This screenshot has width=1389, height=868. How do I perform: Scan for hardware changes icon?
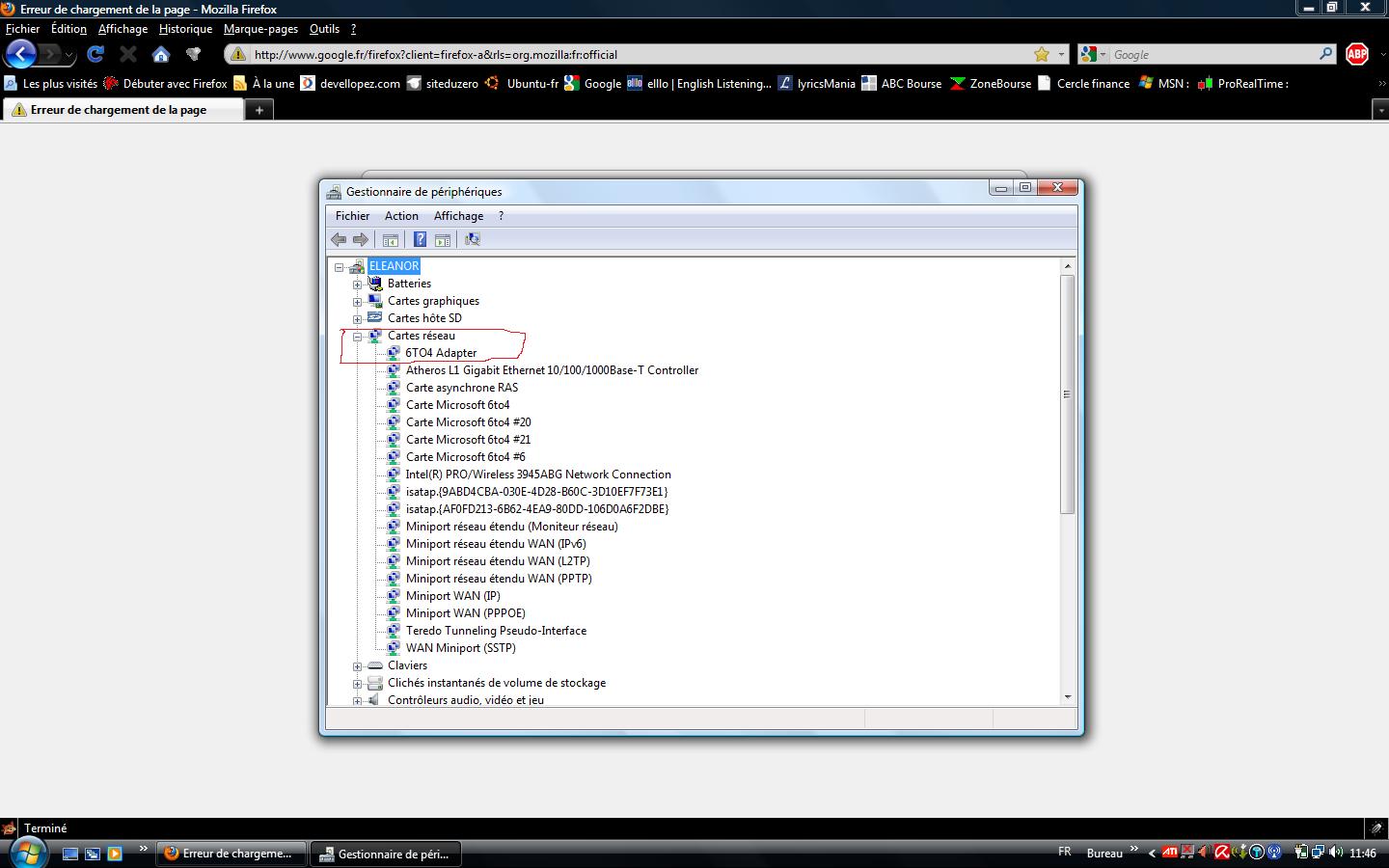pos(472,239)
